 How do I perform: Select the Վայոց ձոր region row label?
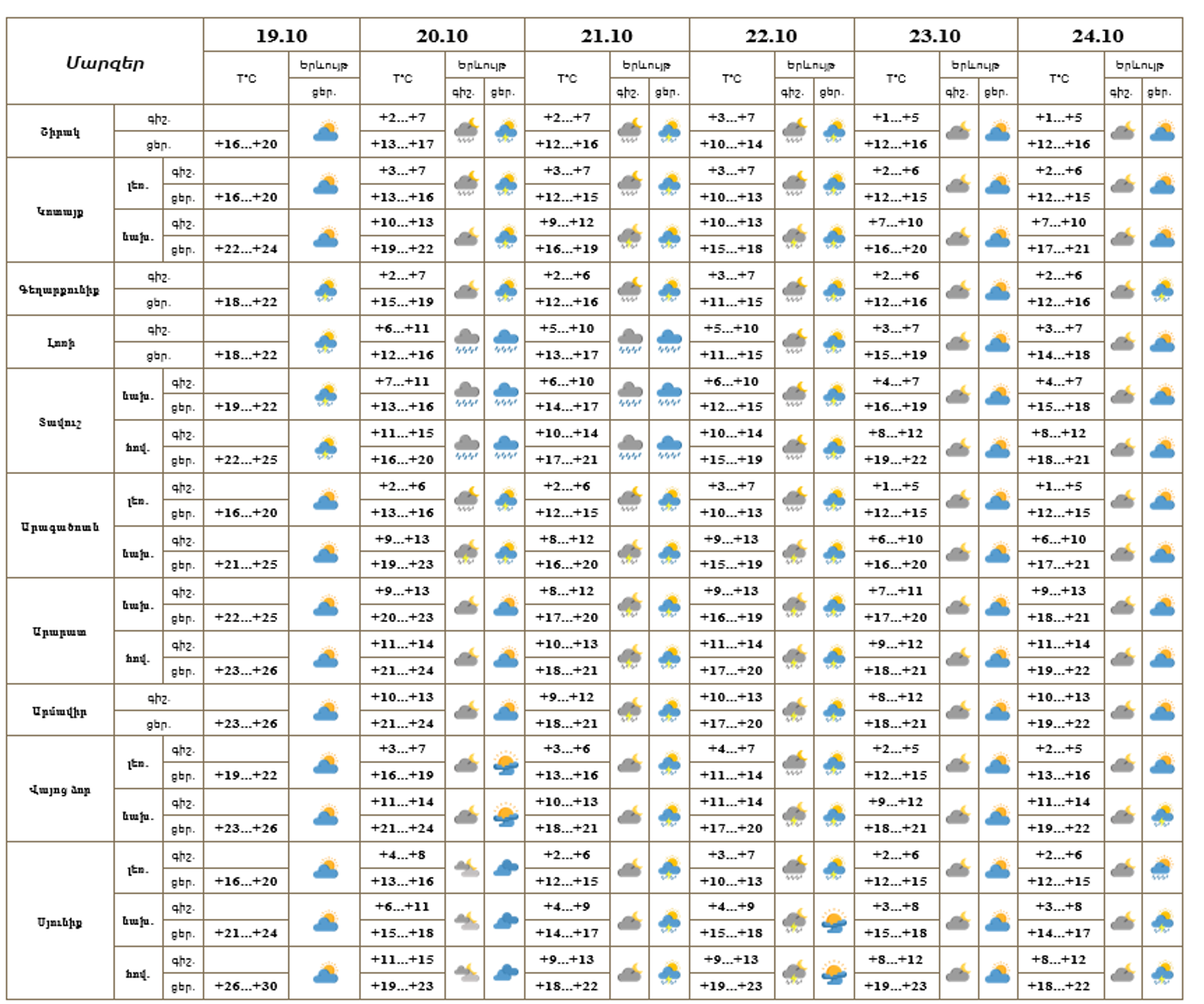(60, 790)
